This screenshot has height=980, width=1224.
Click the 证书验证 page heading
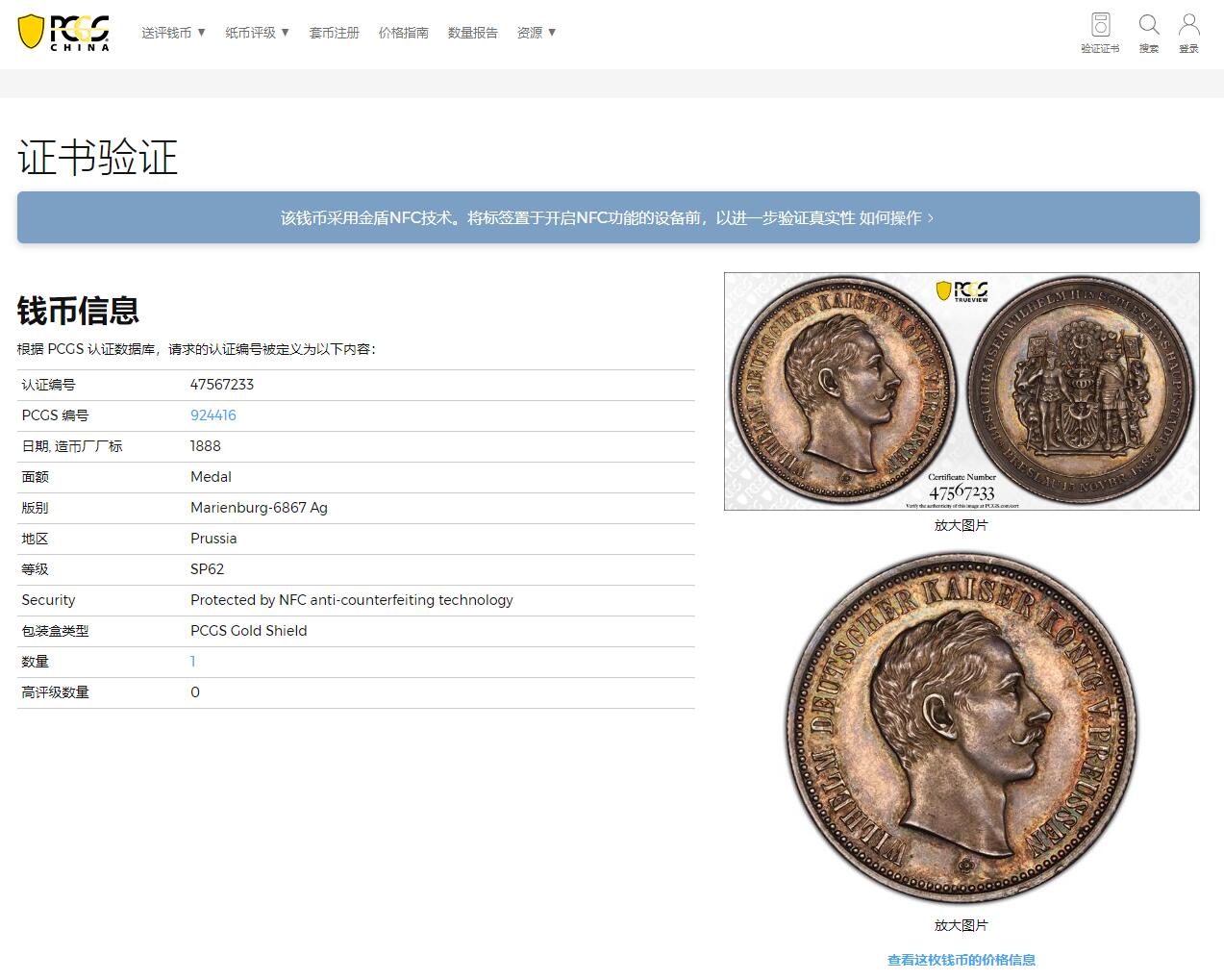98,158
